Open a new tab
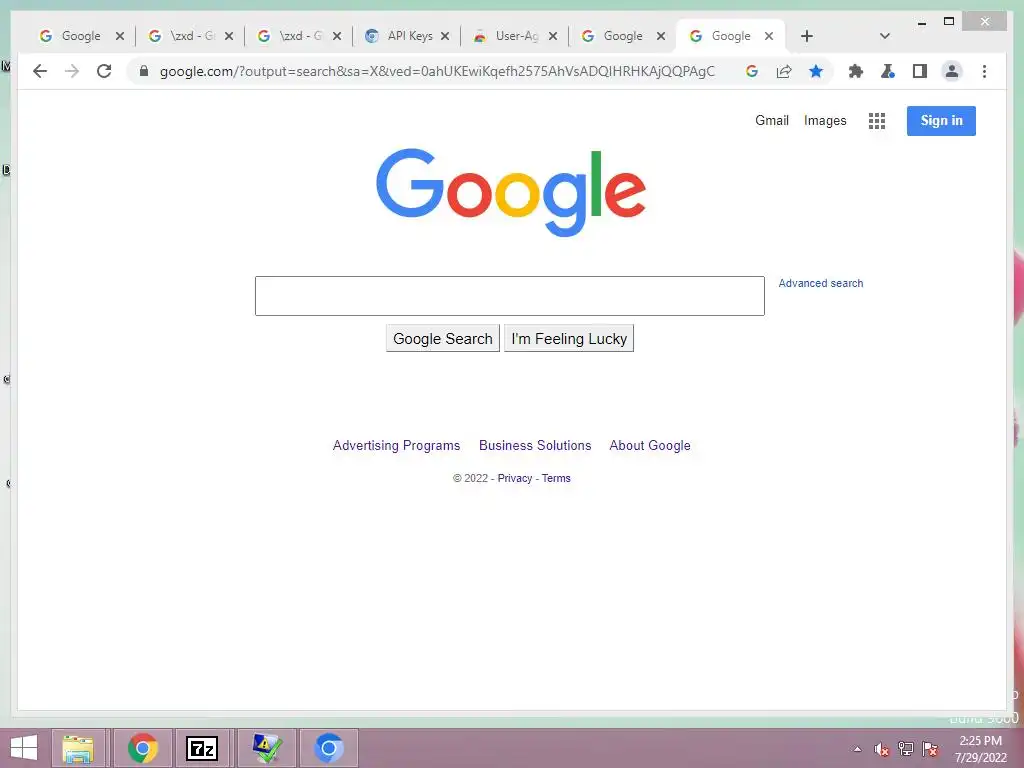The width and height of the screenshot is (1024, 768). click(807, 36)
